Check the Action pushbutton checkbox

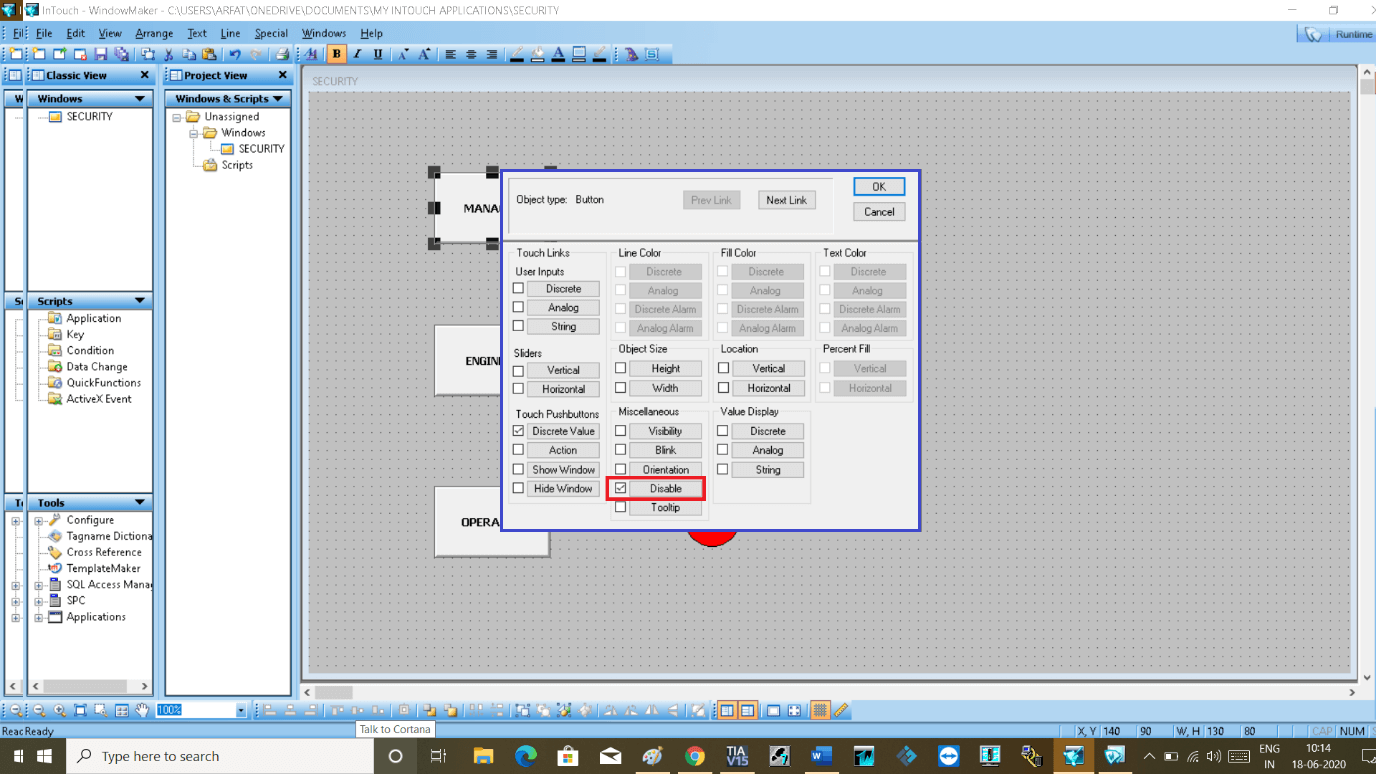pos(518,450)
